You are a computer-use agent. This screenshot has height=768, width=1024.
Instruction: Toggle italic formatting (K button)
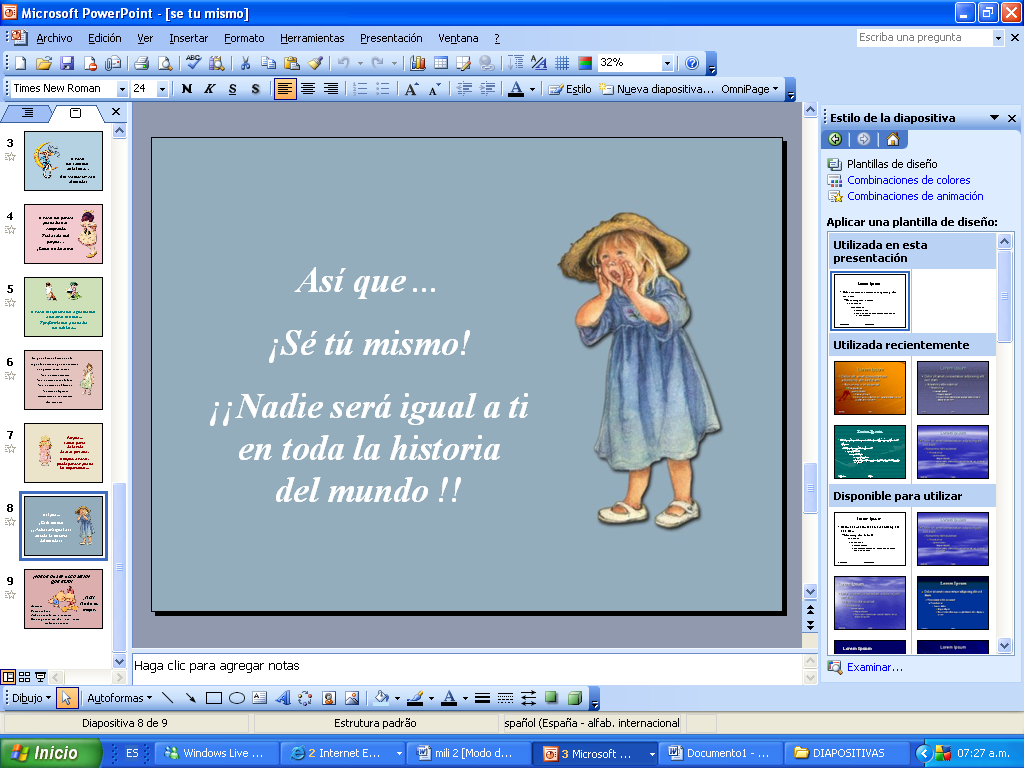pos(209,89)
